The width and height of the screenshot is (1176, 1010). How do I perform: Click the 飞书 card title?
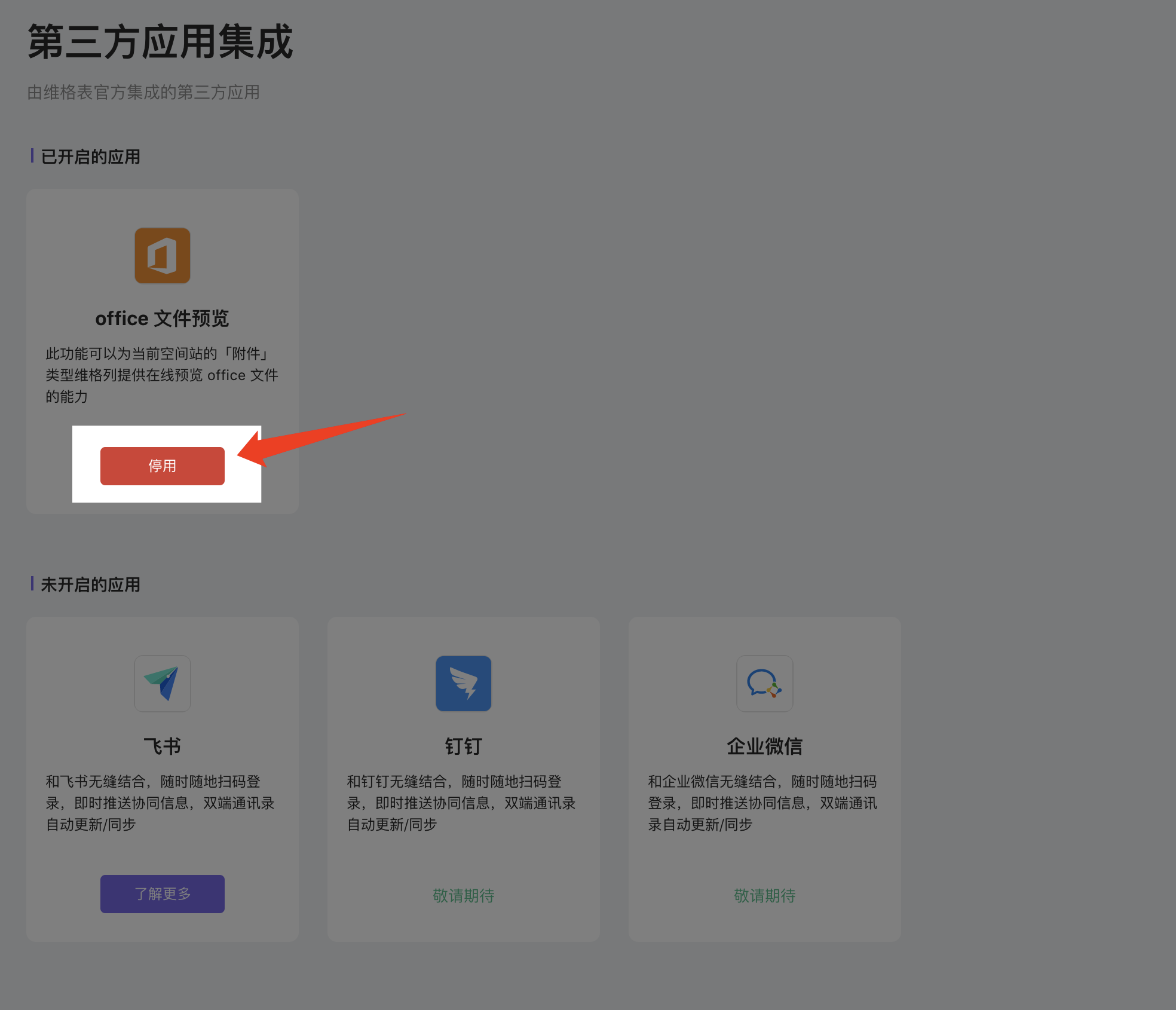(x=162, y=746)
